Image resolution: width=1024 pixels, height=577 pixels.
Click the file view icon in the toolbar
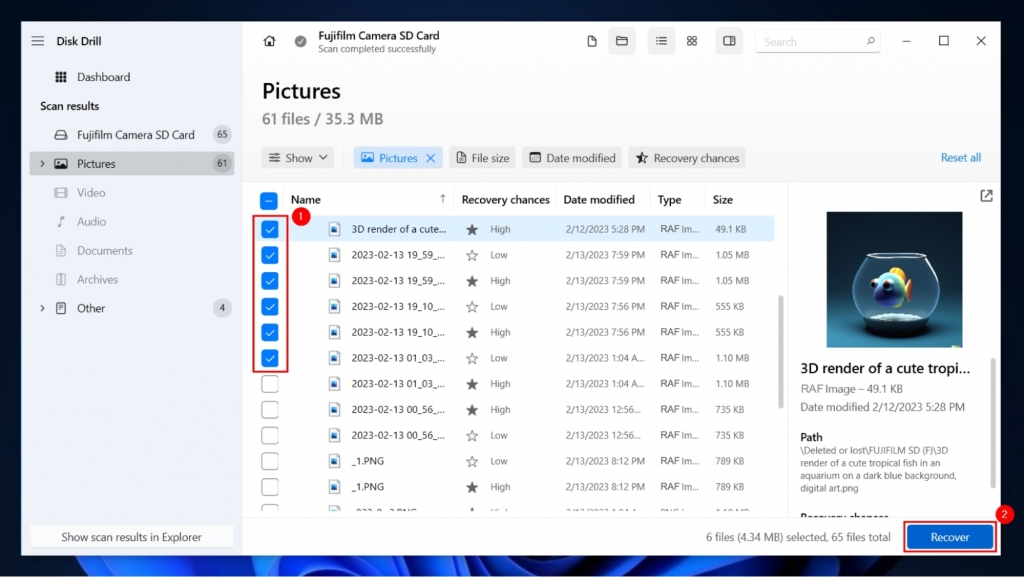[592, 40]
